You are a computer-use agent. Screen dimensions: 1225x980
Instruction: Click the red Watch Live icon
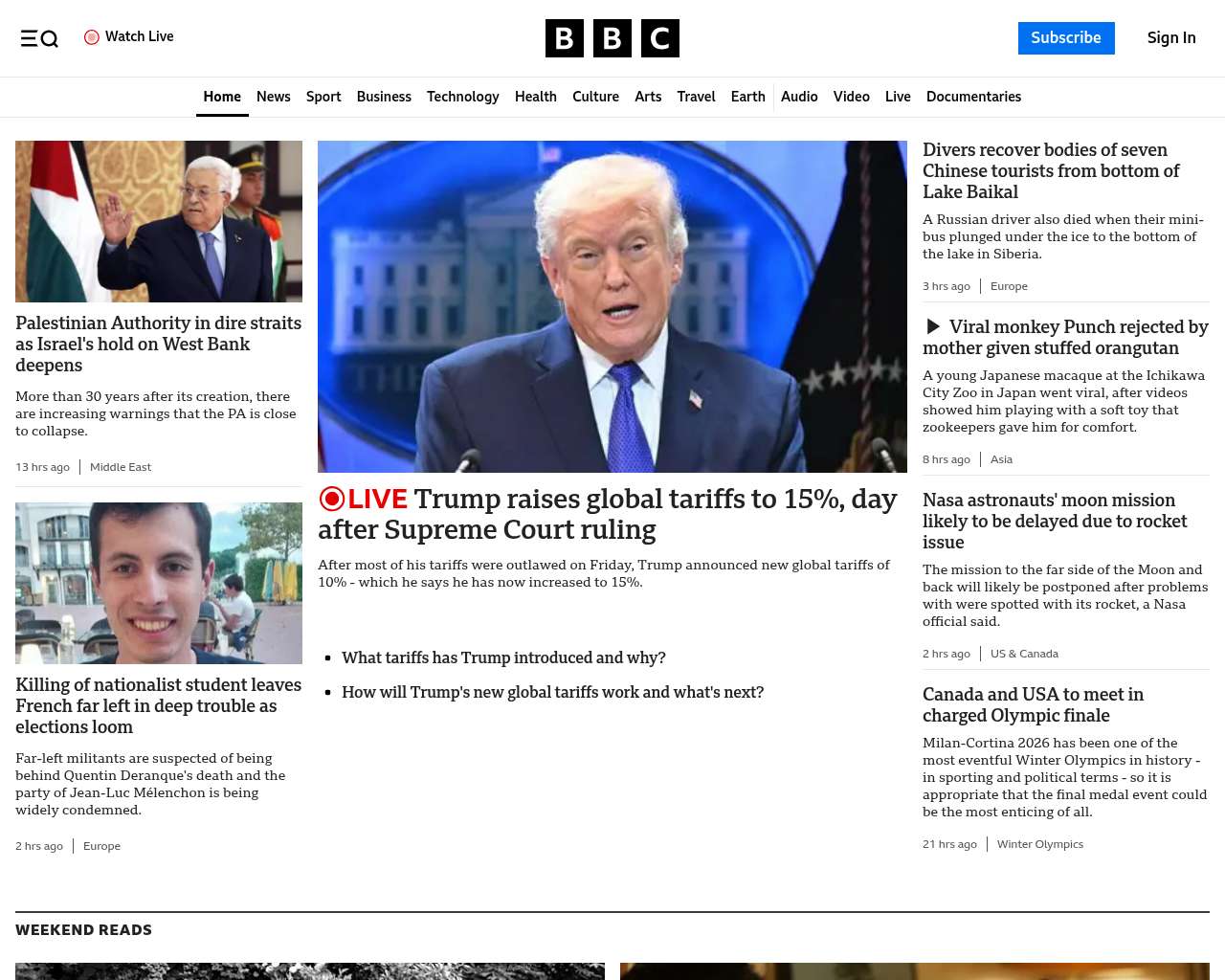point(92,37)
